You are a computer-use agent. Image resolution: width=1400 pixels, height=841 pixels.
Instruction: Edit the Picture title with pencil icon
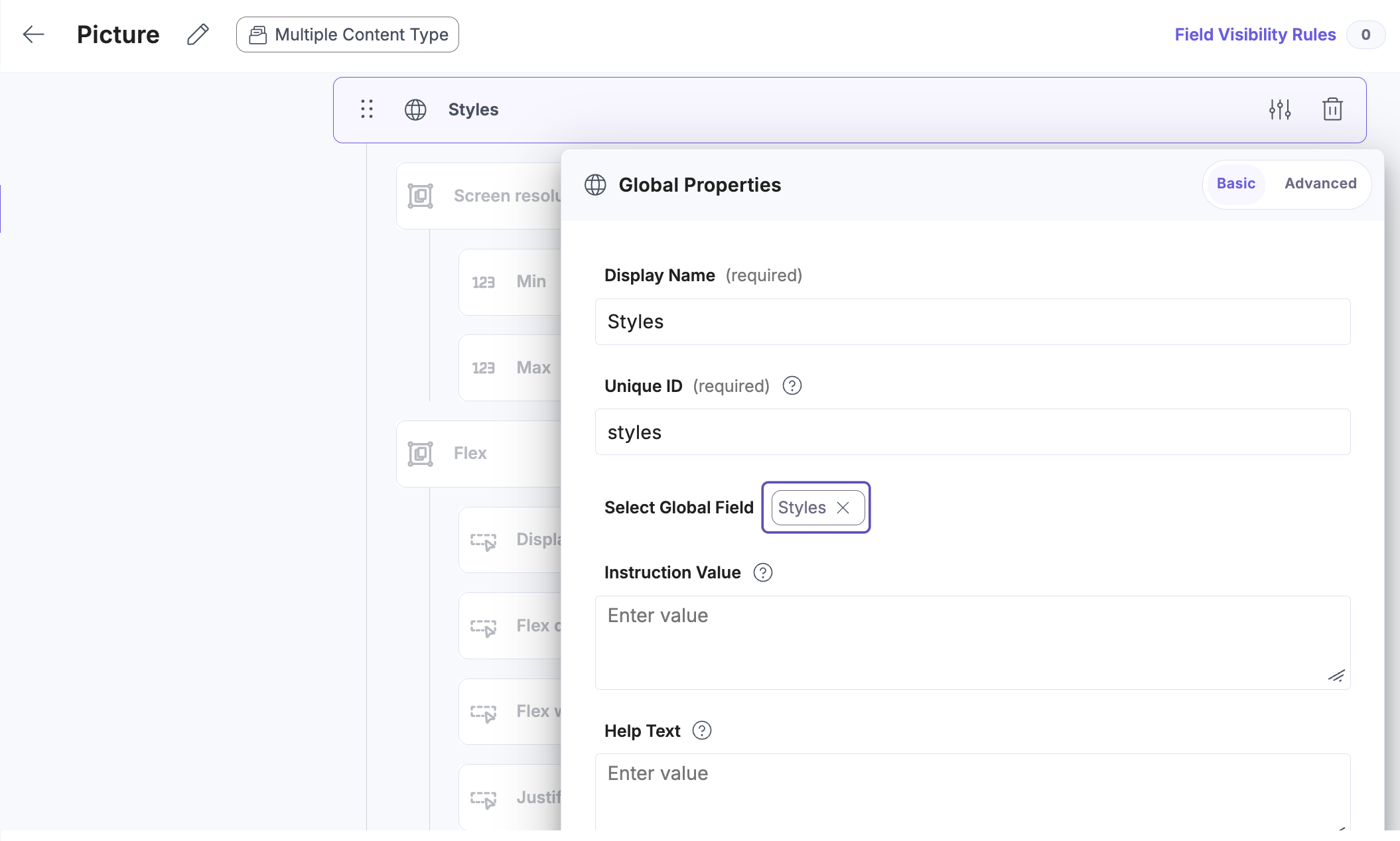tap(198, 34)
